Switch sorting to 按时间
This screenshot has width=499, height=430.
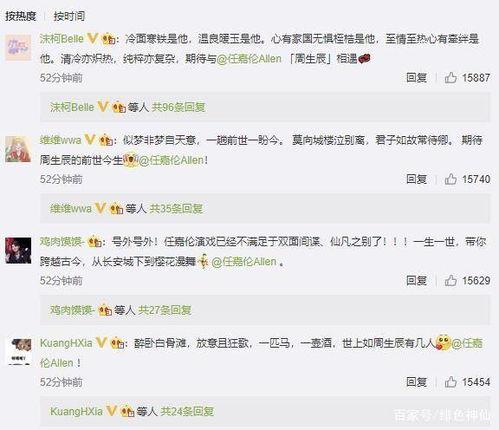click(x=69, y=16)
